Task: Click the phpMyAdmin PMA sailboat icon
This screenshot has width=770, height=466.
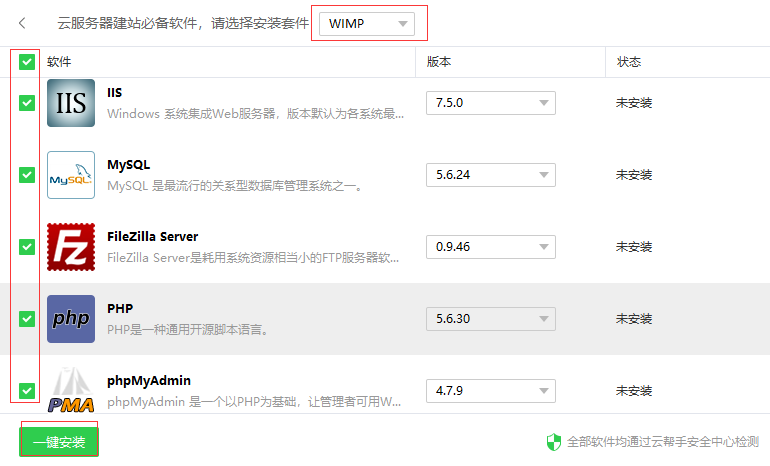Action: click(71, 390)
